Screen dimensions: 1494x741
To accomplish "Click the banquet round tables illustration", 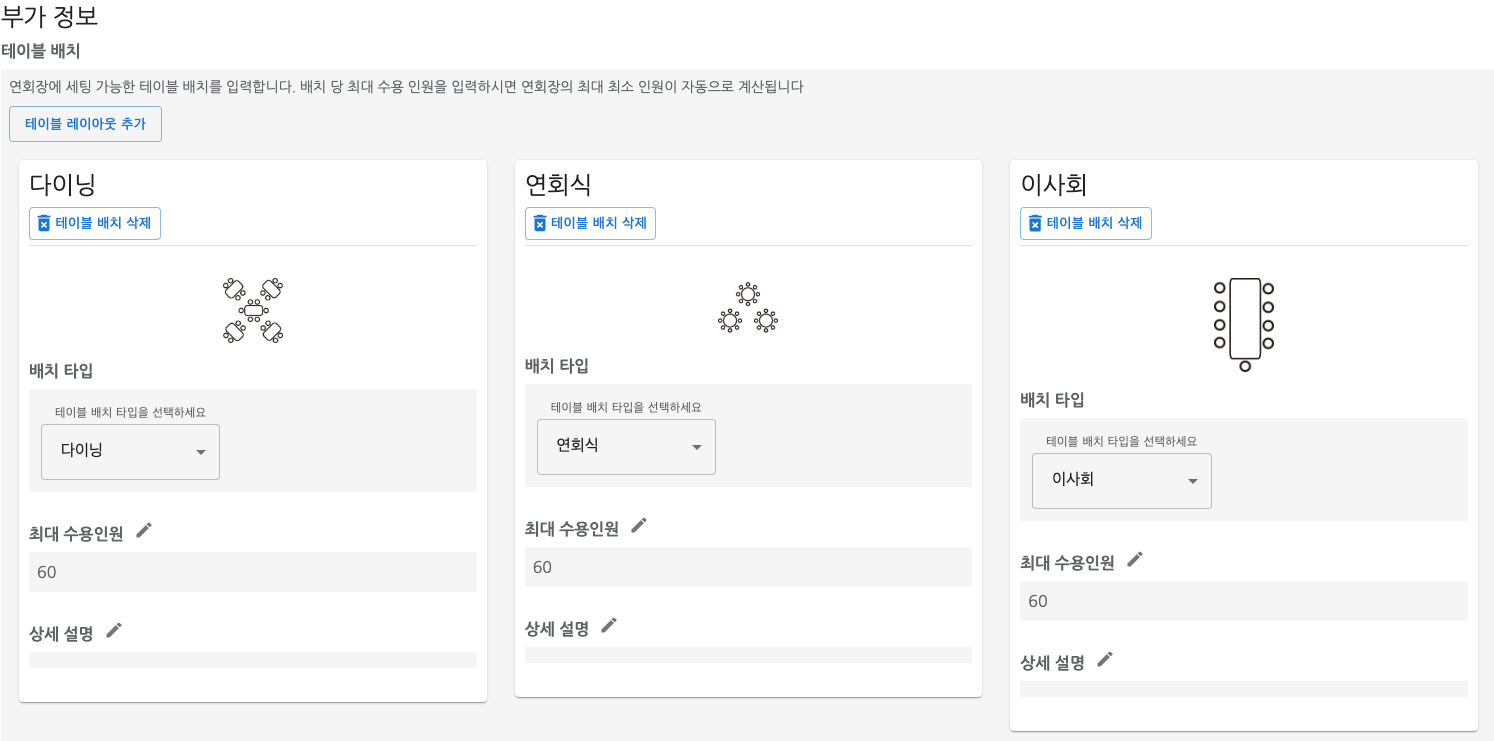I will click(748, 308).
